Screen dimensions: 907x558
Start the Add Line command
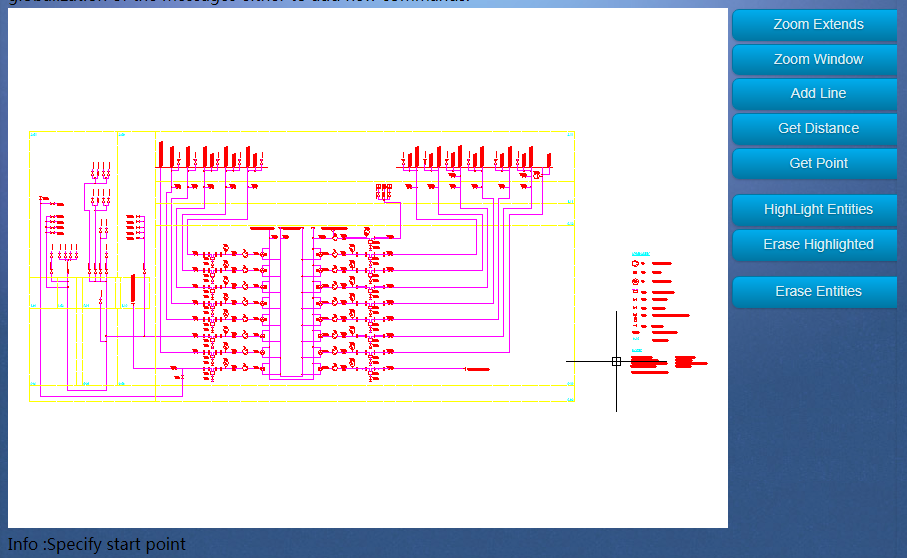pos(817,94)
